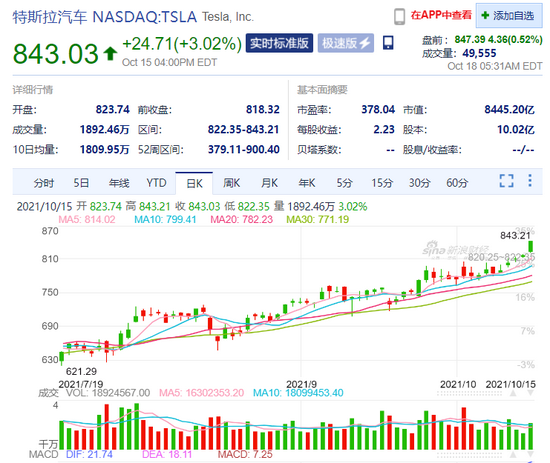Click the 市值 value 8445.20亿
This screenshot has width=550, height=463.
pos(509,109)
